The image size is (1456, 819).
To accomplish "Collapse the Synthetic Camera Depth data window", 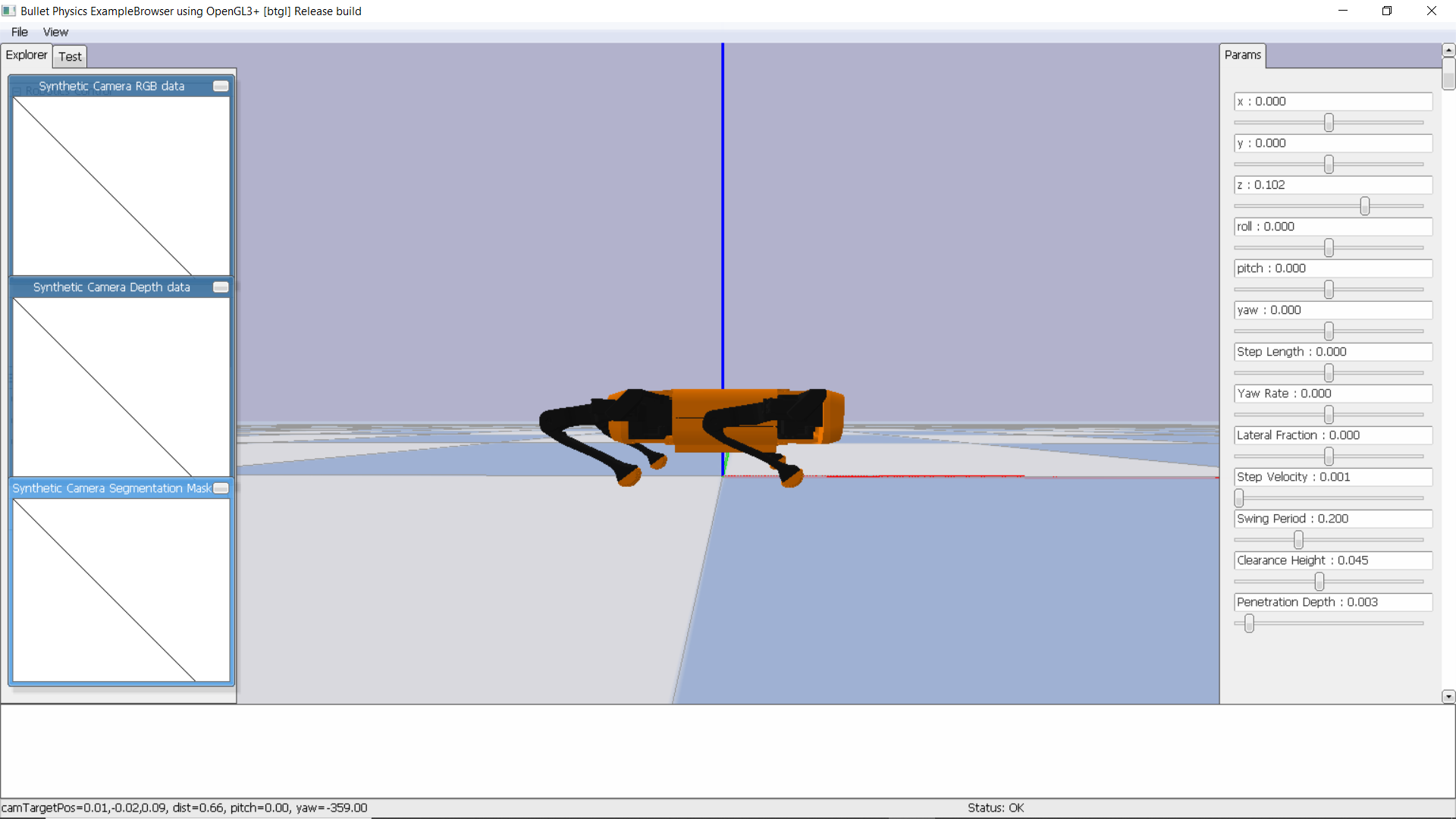I will (221, 287).
